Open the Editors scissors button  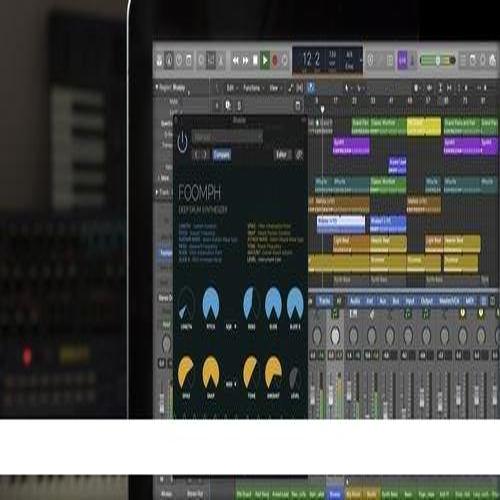(221, 60)
